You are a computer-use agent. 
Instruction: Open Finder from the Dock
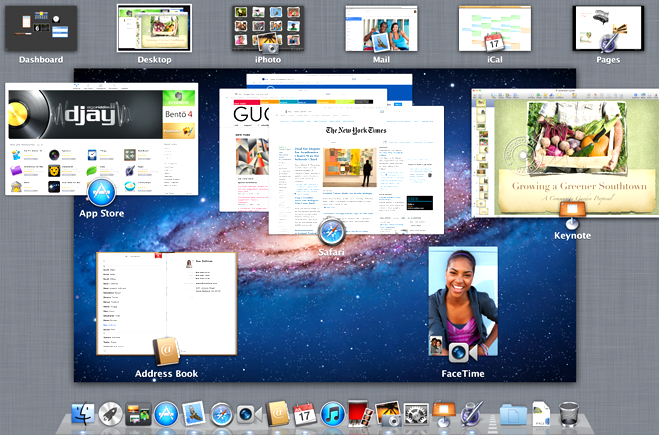click(83, 414)
